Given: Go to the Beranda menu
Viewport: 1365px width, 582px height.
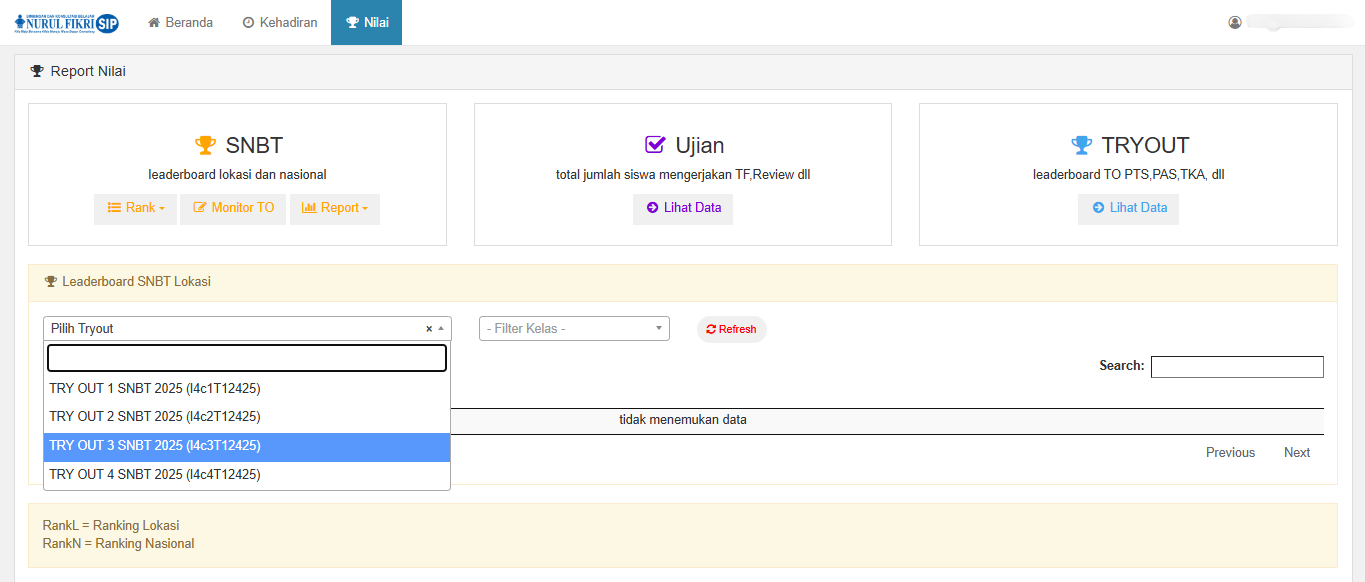Looking at the screenshot, I should [x=180, y=22].
